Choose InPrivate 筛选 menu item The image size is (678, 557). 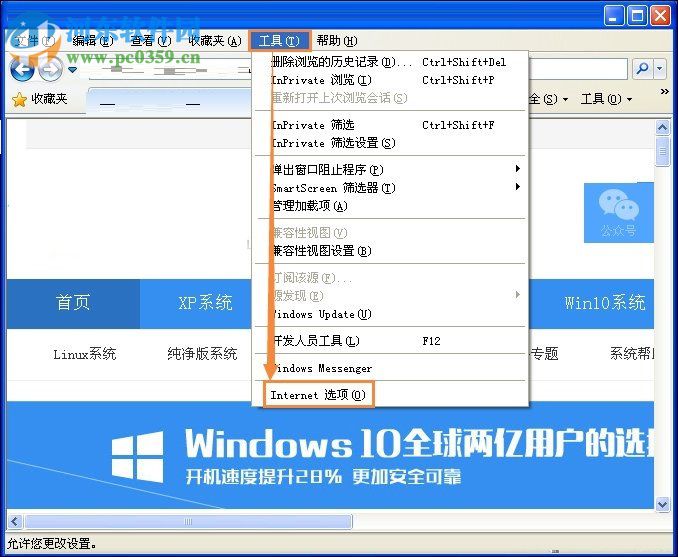390,125
